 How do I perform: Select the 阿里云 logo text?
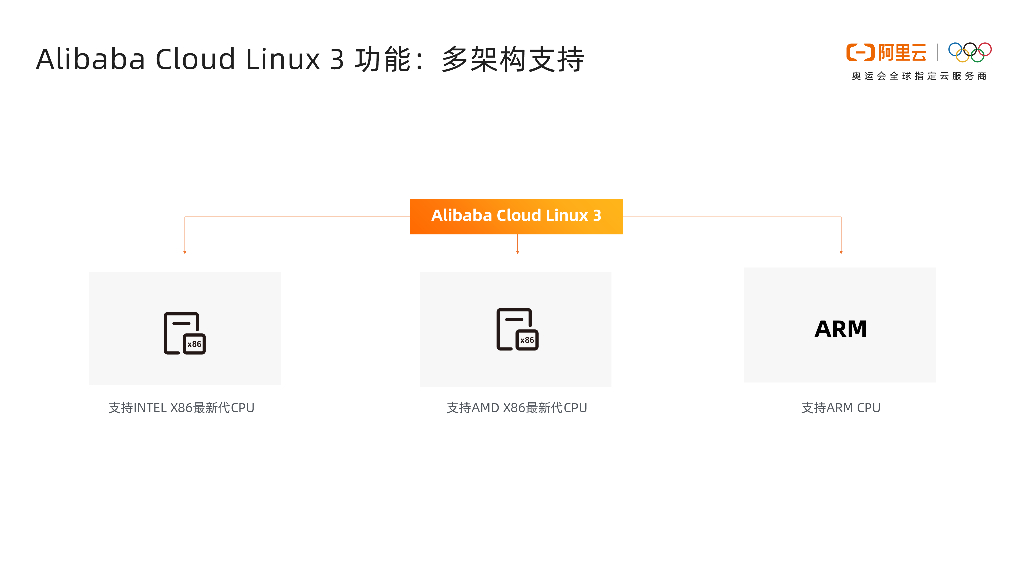coord(903,52)
